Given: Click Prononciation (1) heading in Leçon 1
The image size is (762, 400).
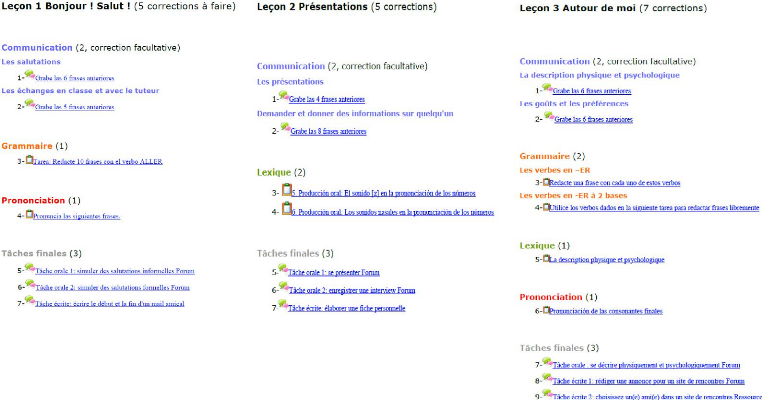Looking at the screenshot, I should pyautogui.click(x=41, y=200).
